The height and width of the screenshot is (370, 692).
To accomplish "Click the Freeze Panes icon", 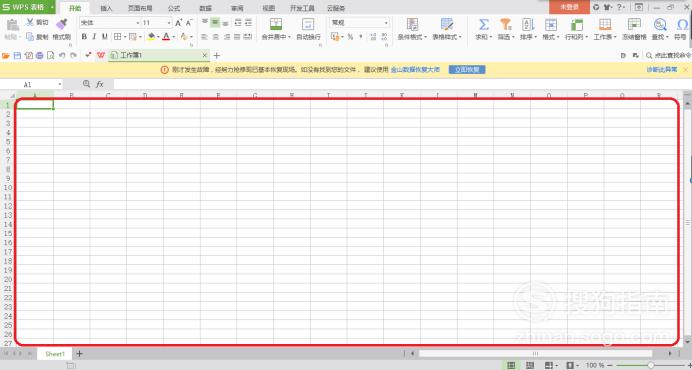I will point(634,24).
